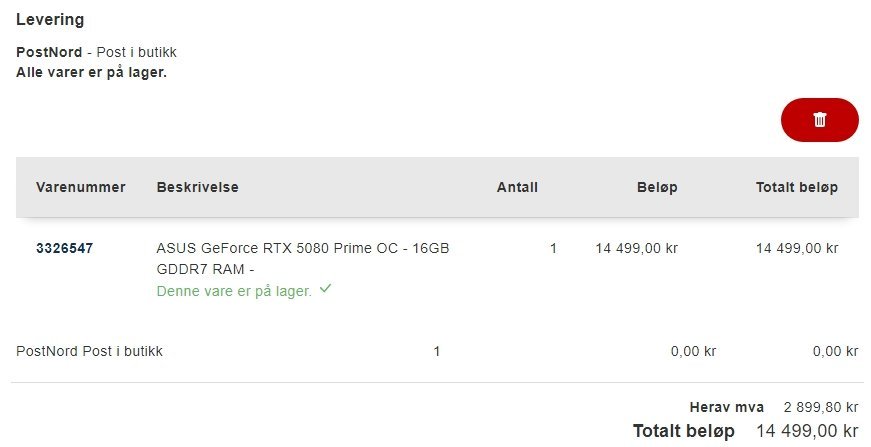Click 'Denne vare er på lager' status text
This screenshot has height=447, width=871.
click(234, 291)
